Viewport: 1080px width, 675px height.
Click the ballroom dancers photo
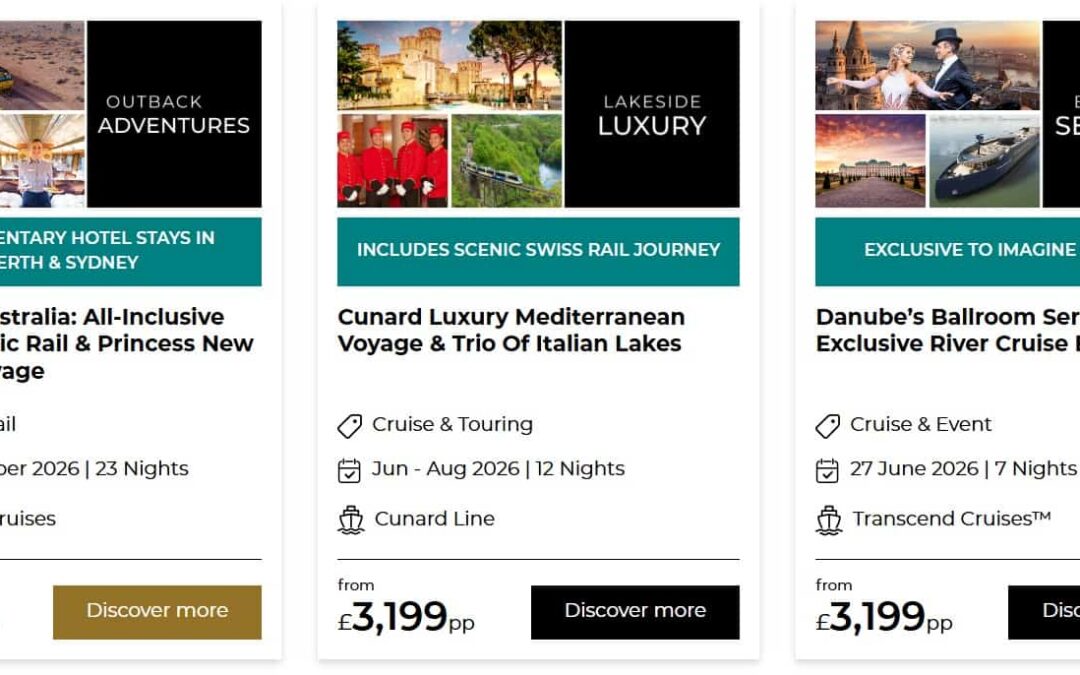(x=927, y=65)
